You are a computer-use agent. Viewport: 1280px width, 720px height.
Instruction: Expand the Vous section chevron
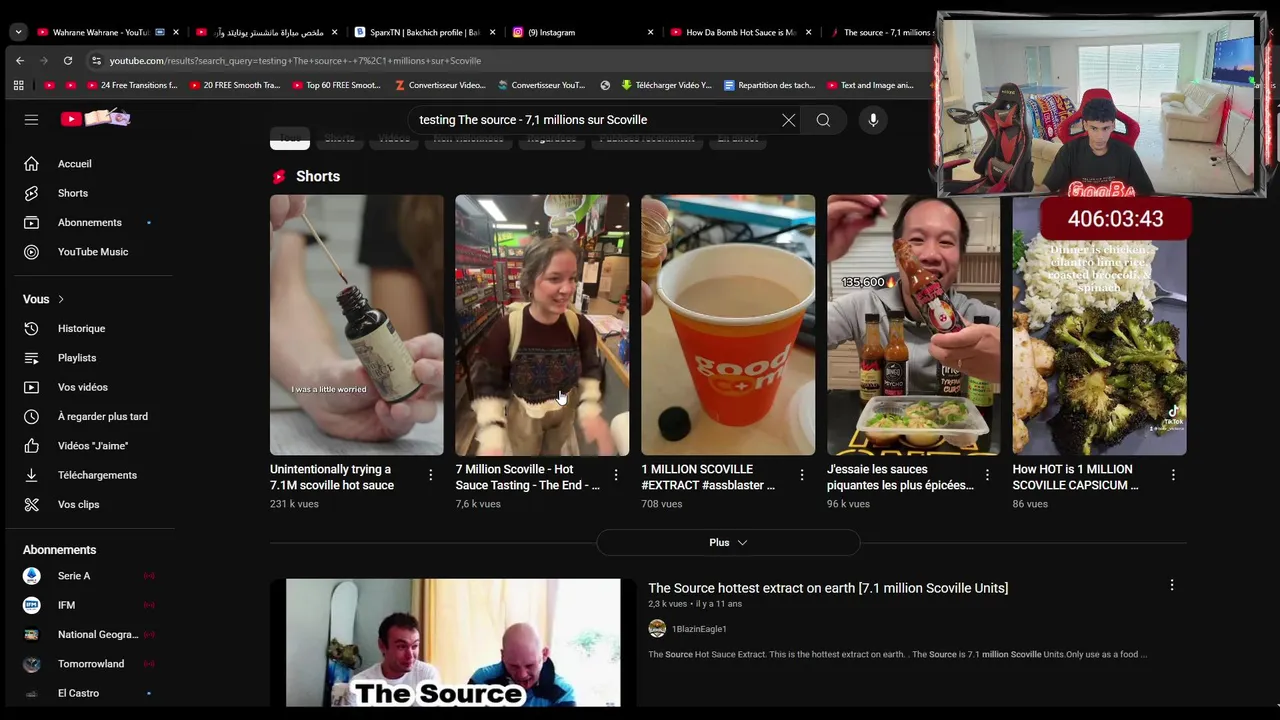point(61,299)
